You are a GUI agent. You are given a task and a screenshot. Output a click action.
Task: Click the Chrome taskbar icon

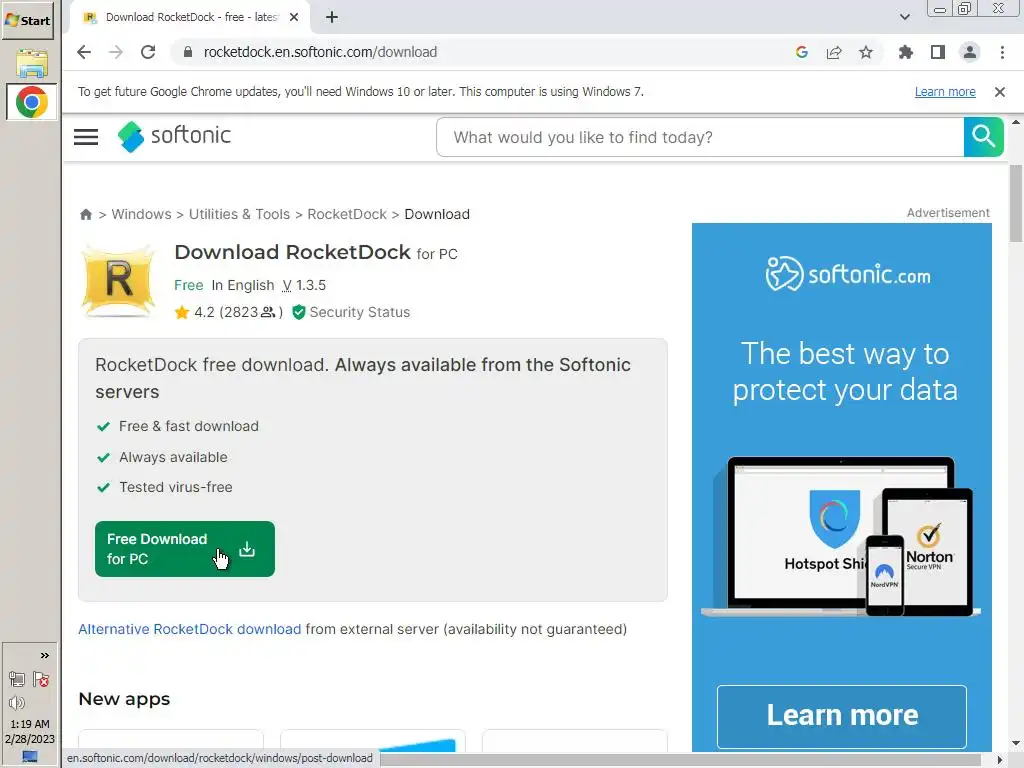pos(31,102)
